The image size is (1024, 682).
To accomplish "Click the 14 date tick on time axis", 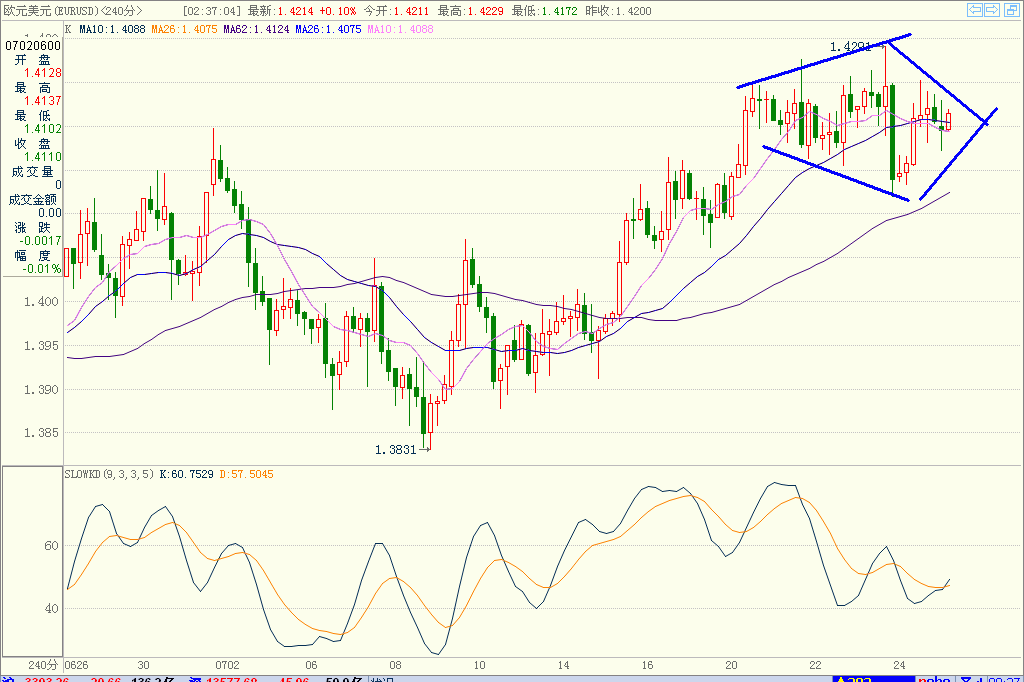I will pyautogui.click(x=564, y=665).
